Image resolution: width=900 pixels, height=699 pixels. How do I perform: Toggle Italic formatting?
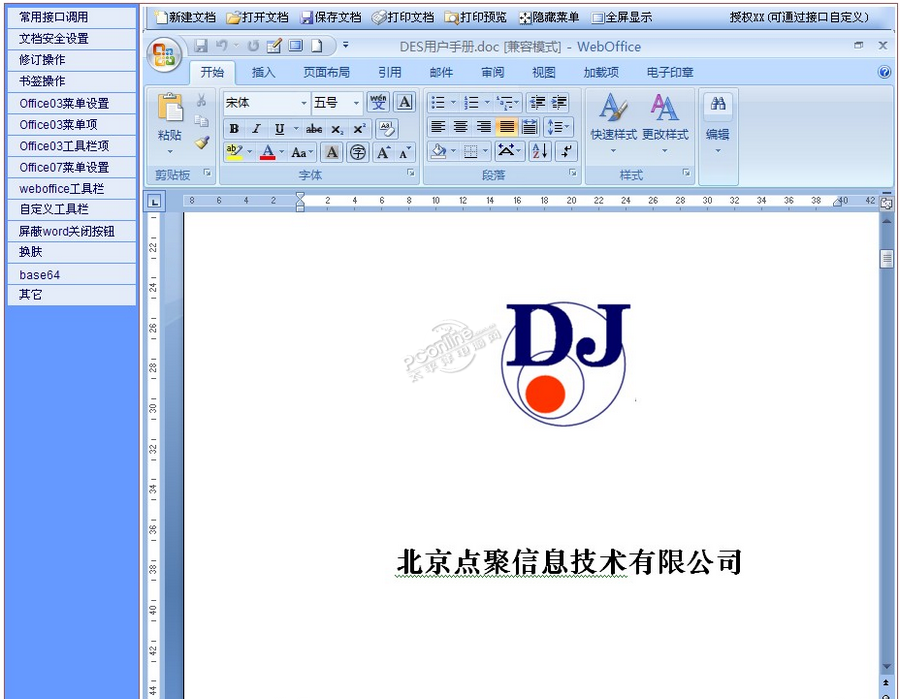pos(256,129)
